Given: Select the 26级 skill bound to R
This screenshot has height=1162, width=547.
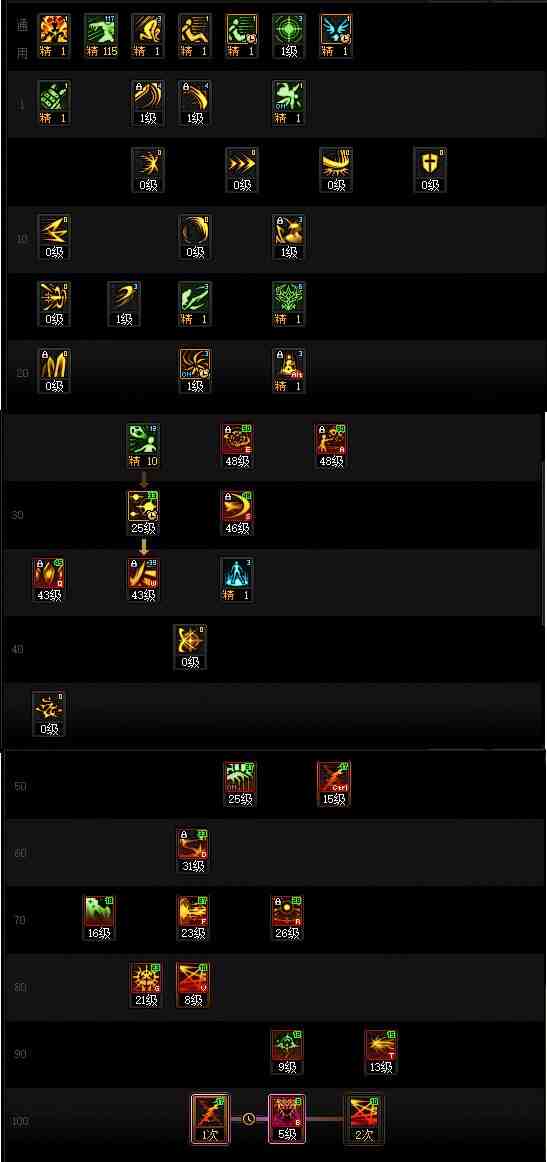Looking at the screenshot, I should tap(288, 917).
